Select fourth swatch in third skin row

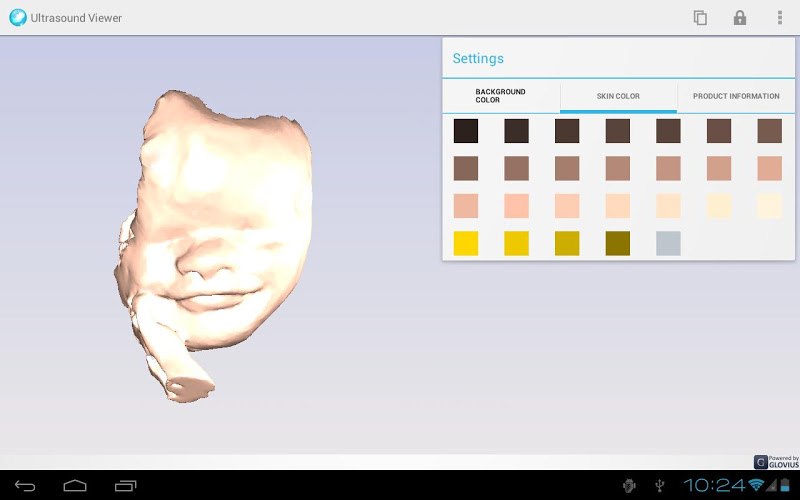pos(618,206)
